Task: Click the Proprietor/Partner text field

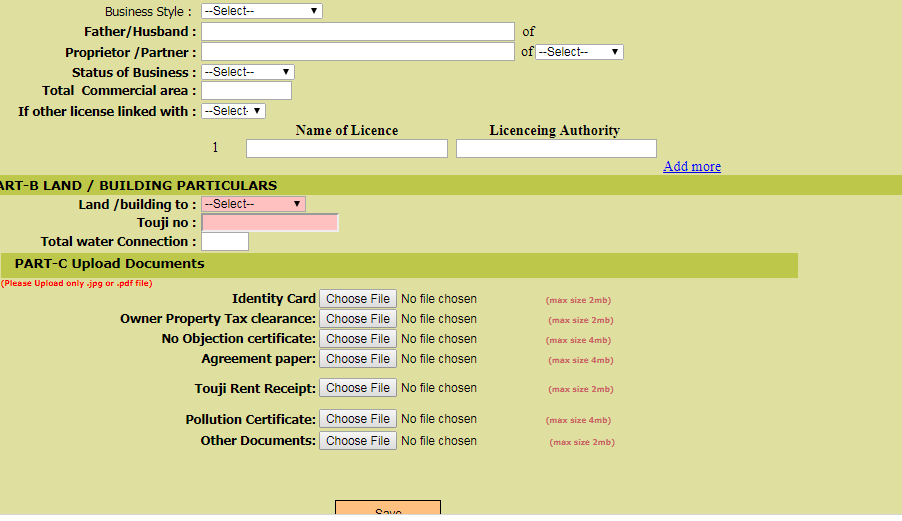Action: click(x=357, y=52)
